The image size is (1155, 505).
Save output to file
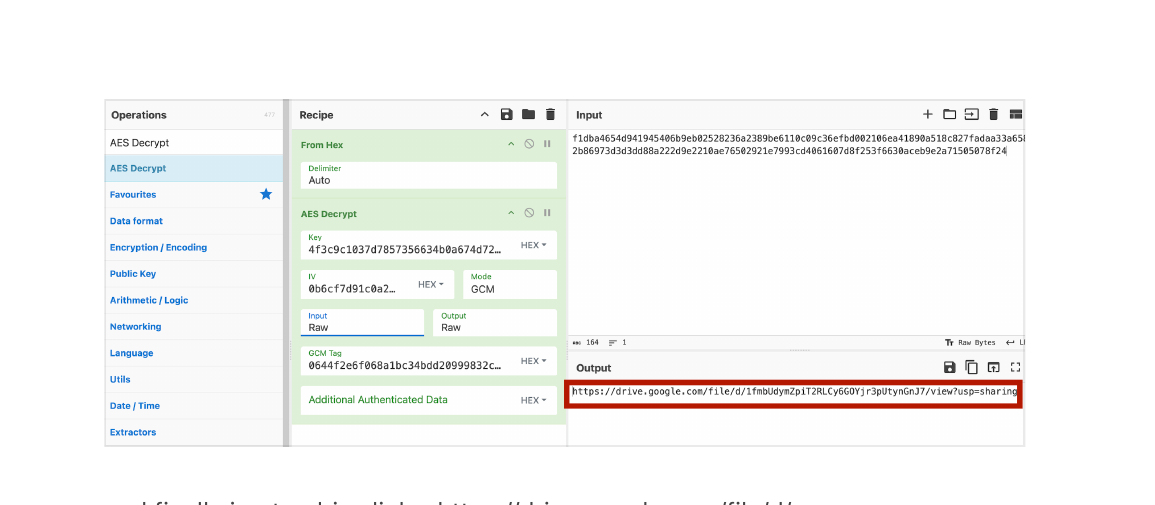949,367
